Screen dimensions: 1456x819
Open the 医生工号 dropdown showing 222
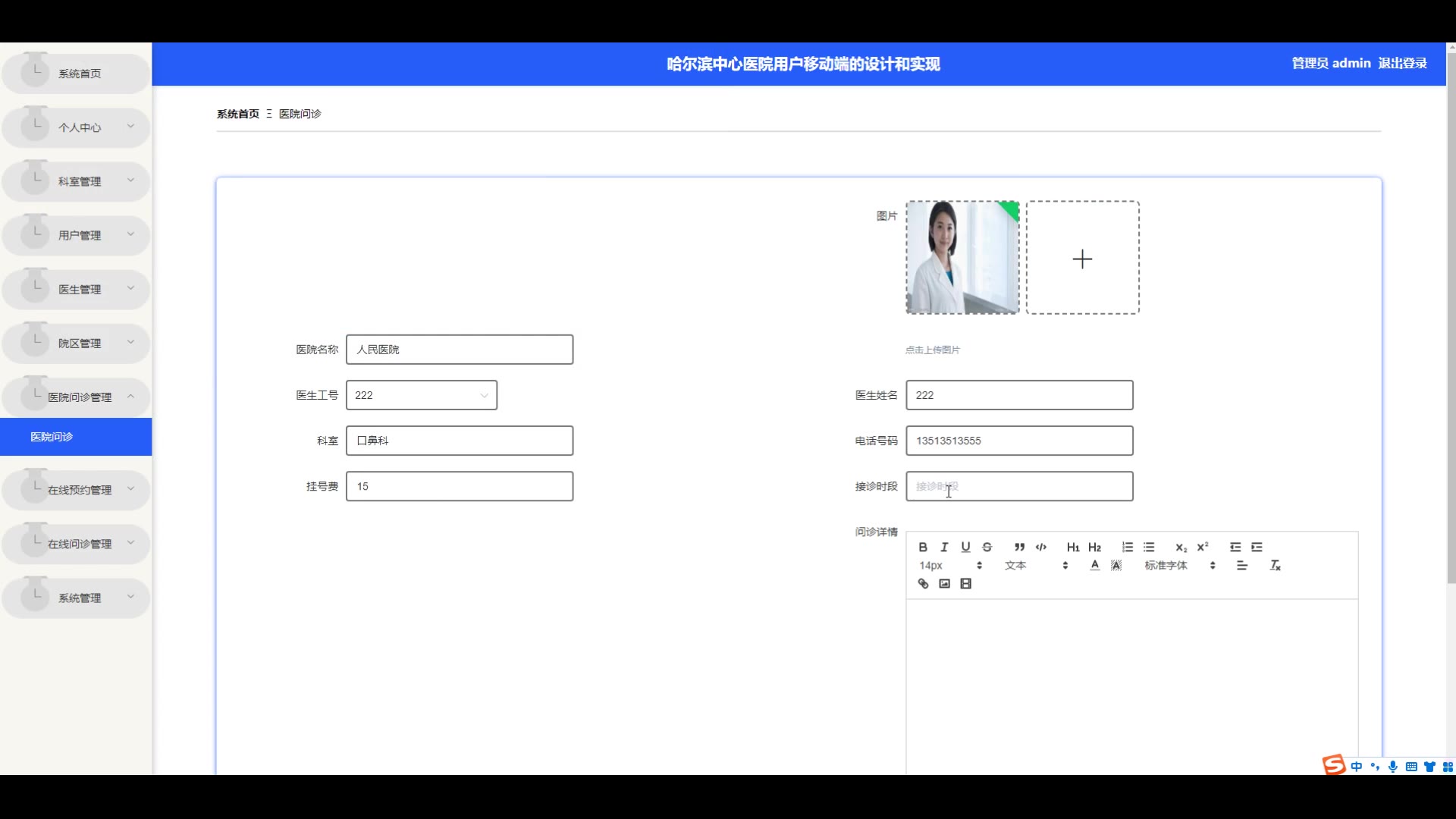click(421, 395)
